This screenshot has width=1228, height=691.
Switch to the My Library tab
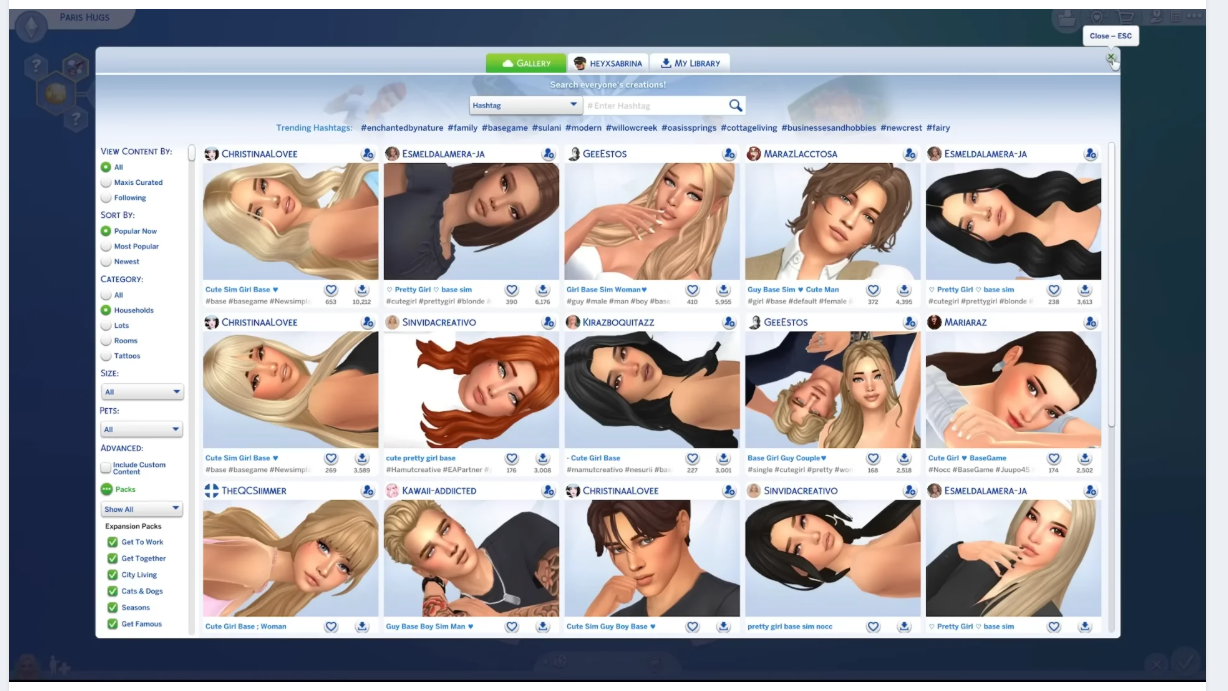[x=690, y=63]
